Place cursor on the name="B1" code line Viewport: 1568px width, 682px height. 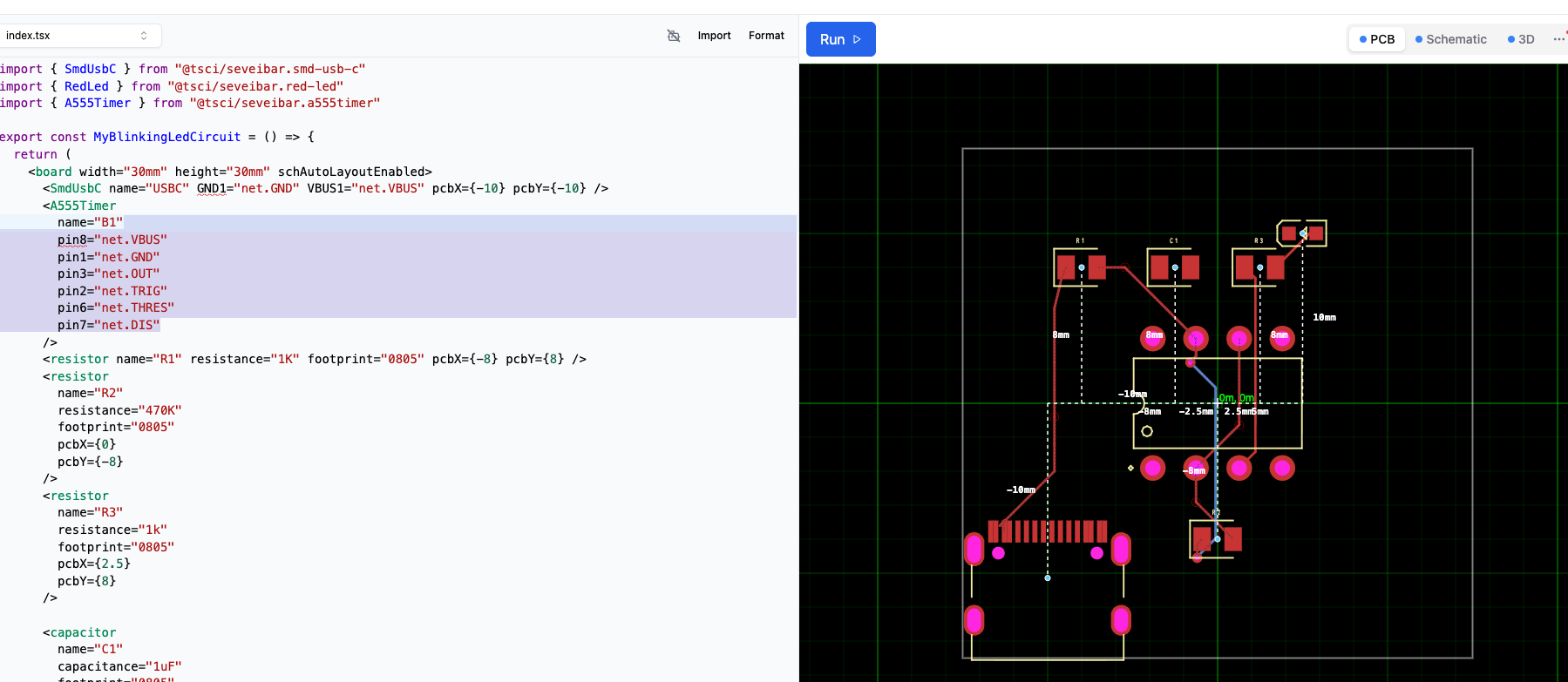[x=91, y=223]
